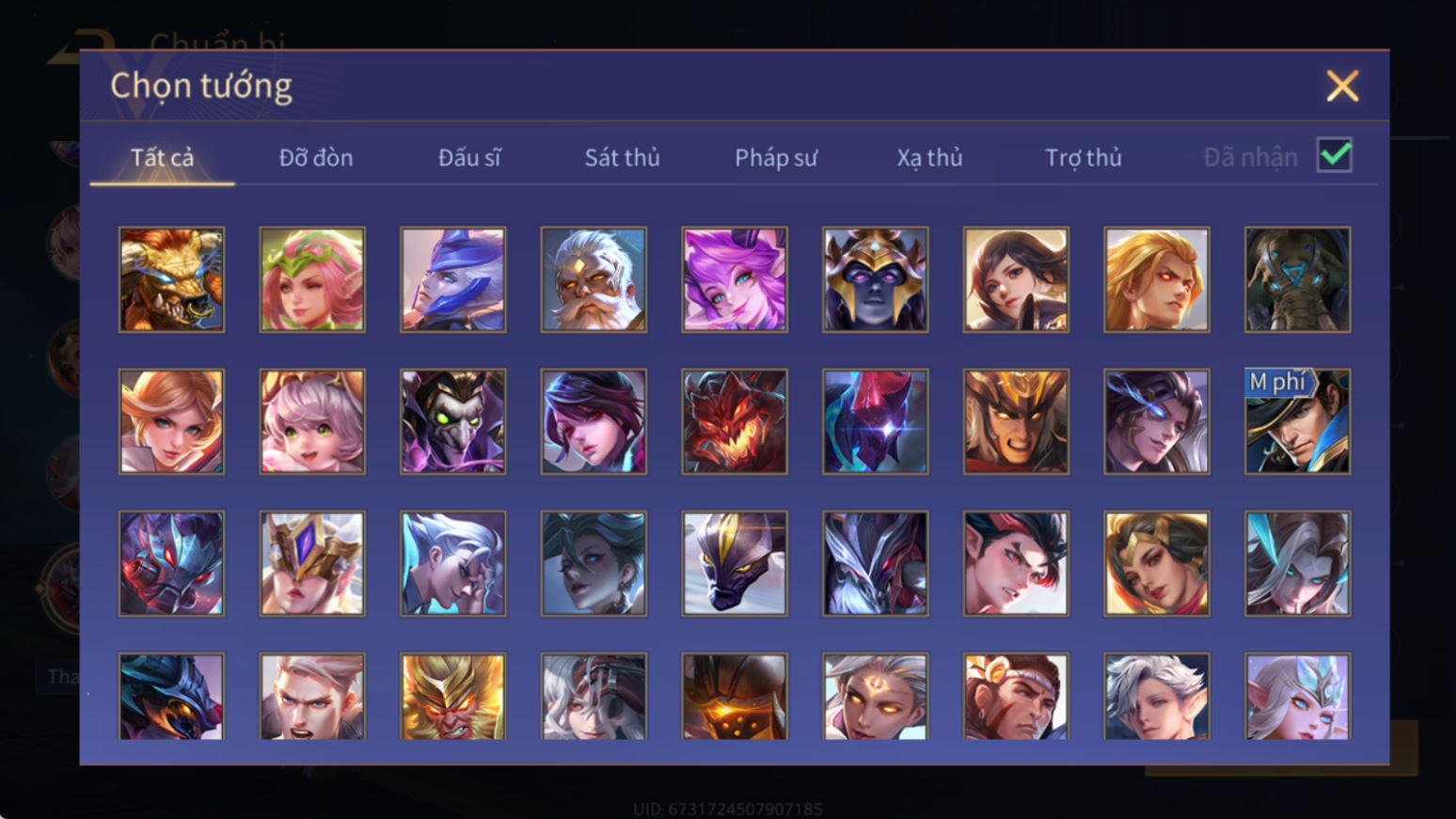
Task: Select the golden monkey king hero
Action: pos(452,697)
